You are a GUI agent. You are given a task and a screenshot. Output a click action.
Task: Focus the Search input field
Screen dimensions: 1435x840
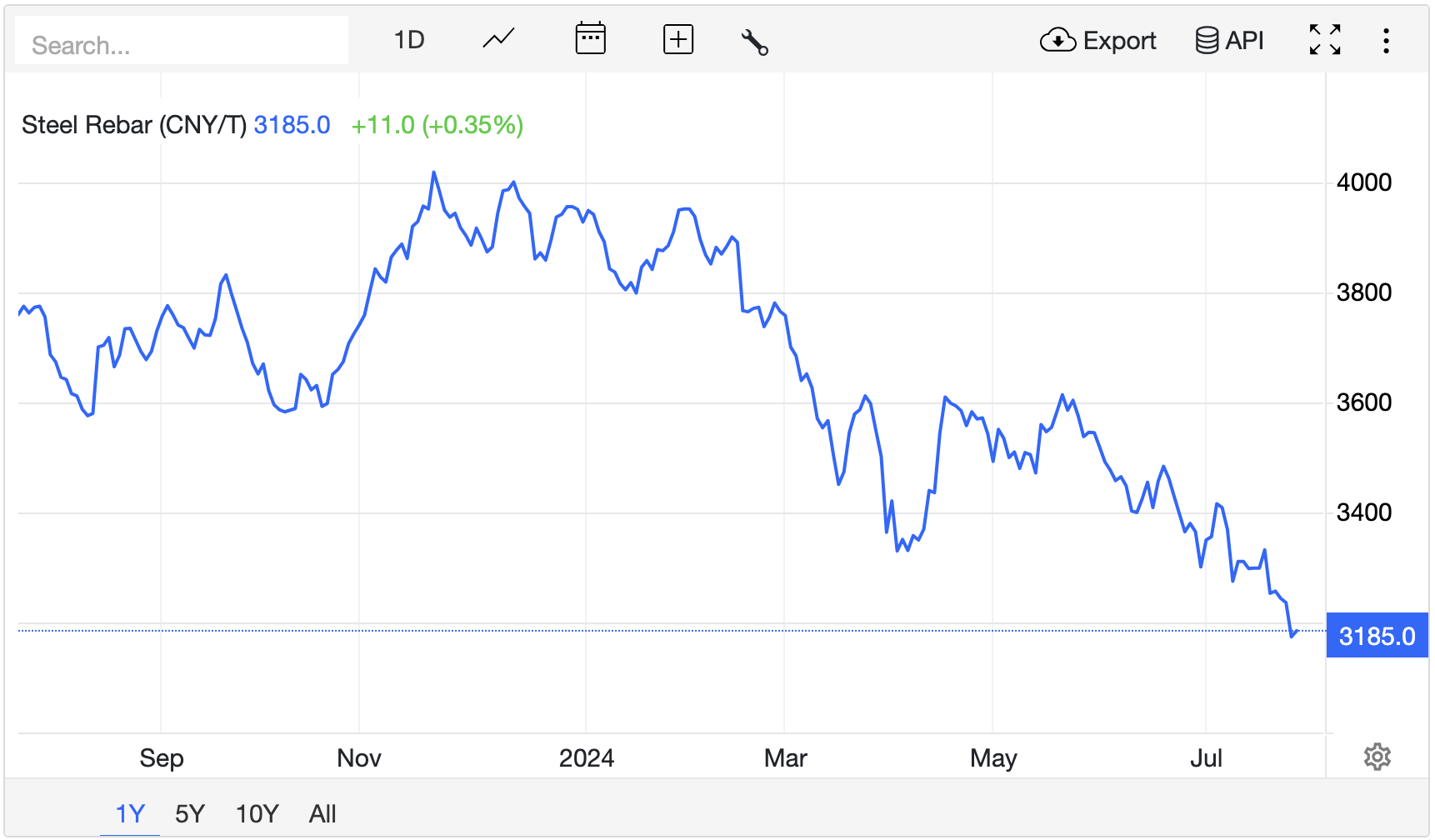click(x=182, y=45)
